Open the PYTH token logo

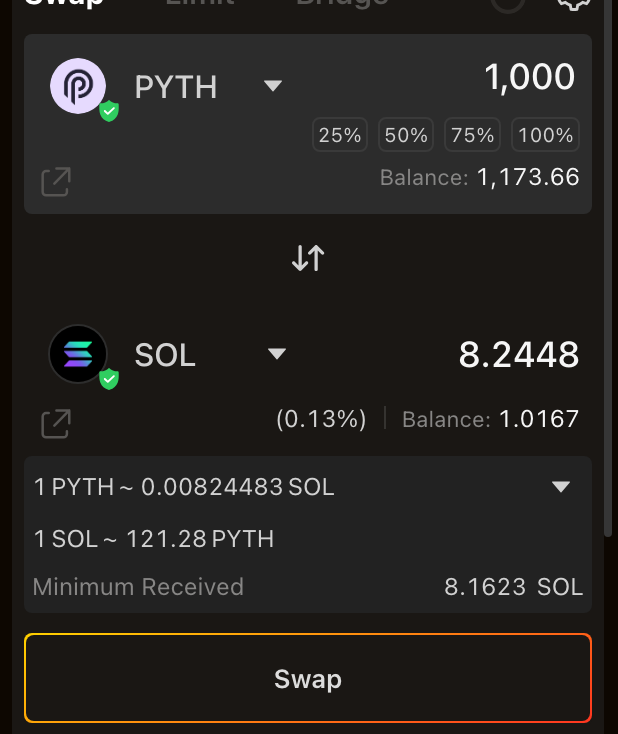tap(78, 86)
